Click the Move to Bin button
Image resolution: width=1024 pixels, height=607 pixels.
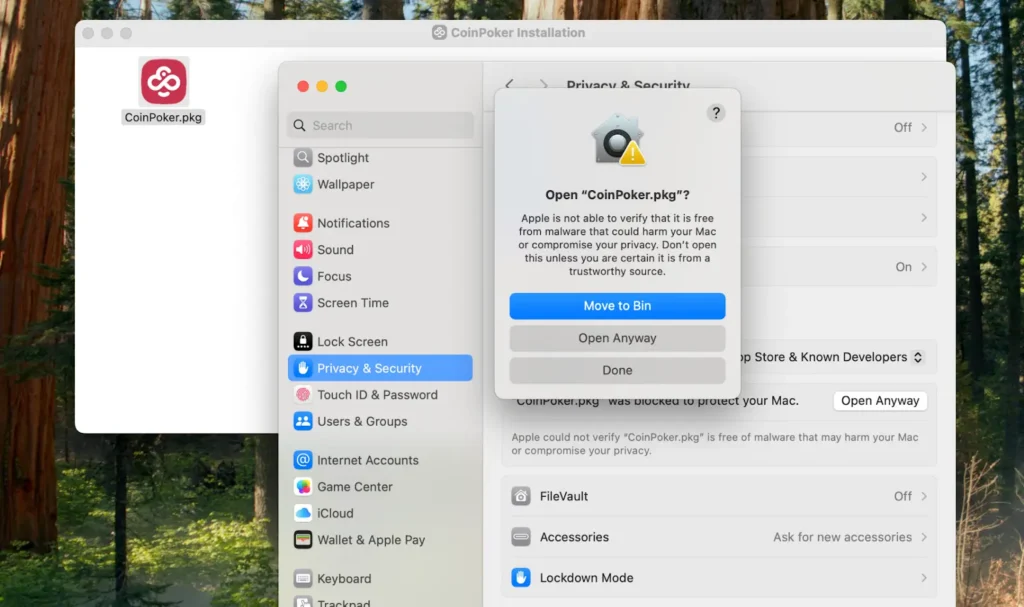point(617,306)
